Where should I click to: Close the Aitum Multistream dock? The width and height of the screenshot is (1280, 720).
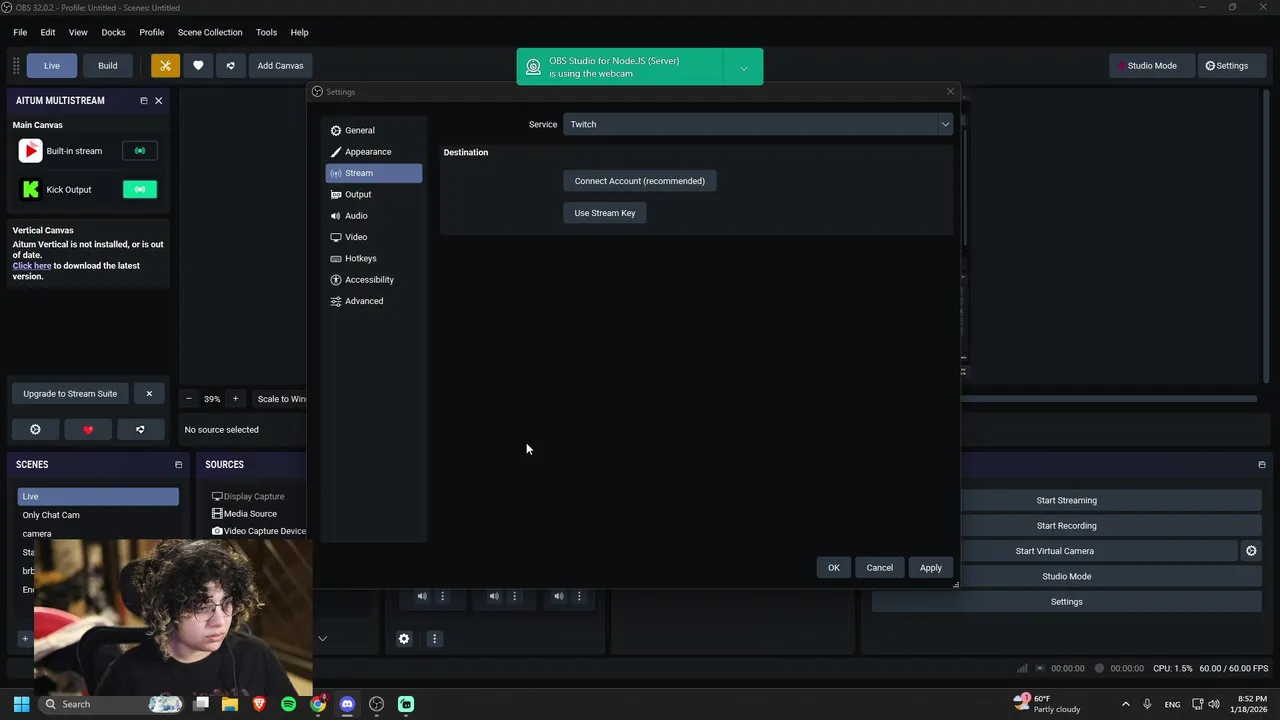[158, 101]
